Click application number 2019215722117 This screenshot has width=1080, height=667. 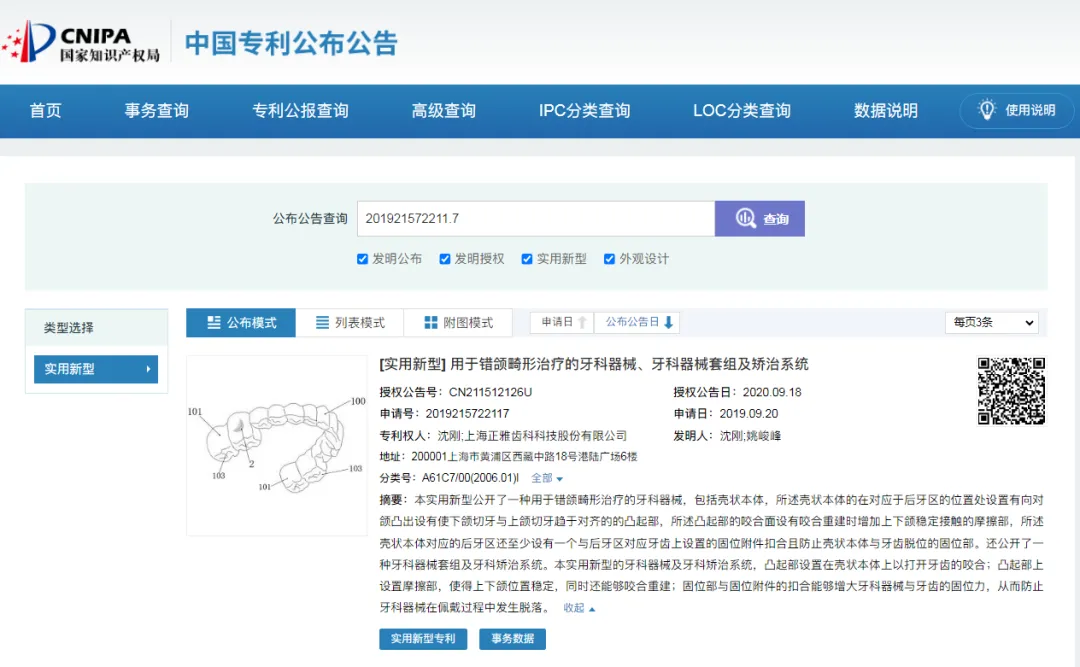tap(467, 413)
